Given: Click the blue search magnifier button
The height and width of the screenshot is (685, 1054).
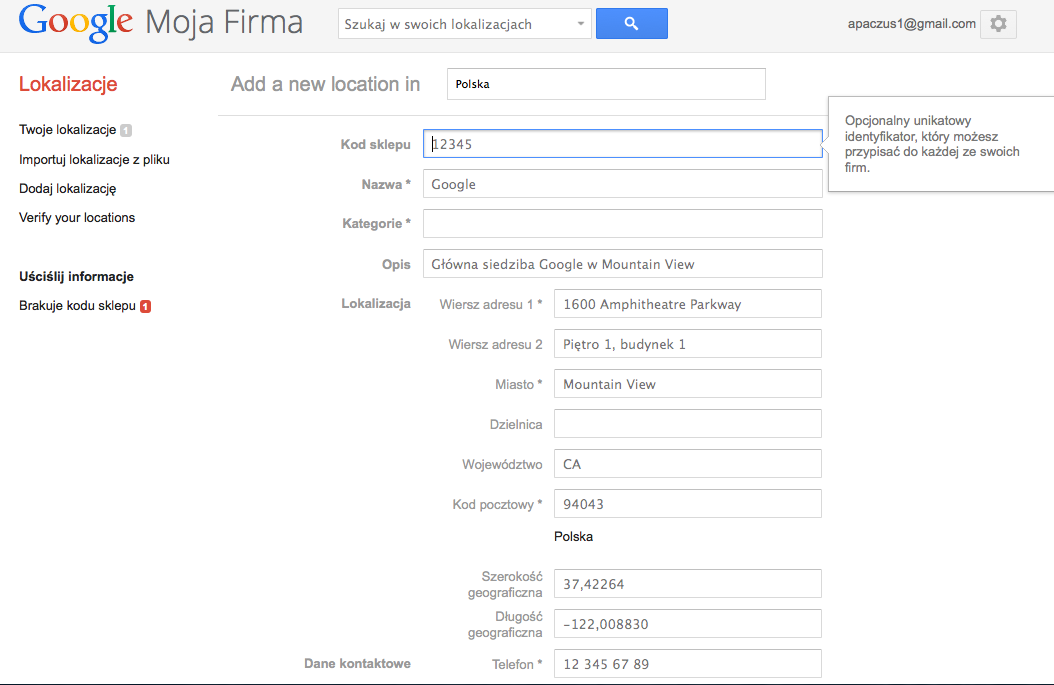Looking at the screenshot, I should coord(631,24).
